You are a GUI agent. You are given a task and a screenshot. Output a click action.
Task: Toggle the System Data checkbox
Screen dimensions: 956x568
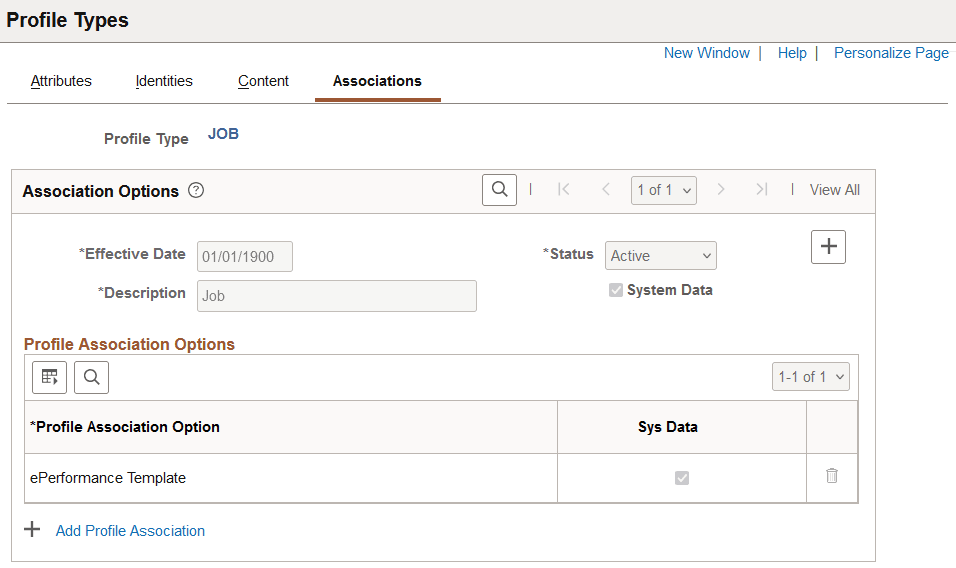(615, 290)
